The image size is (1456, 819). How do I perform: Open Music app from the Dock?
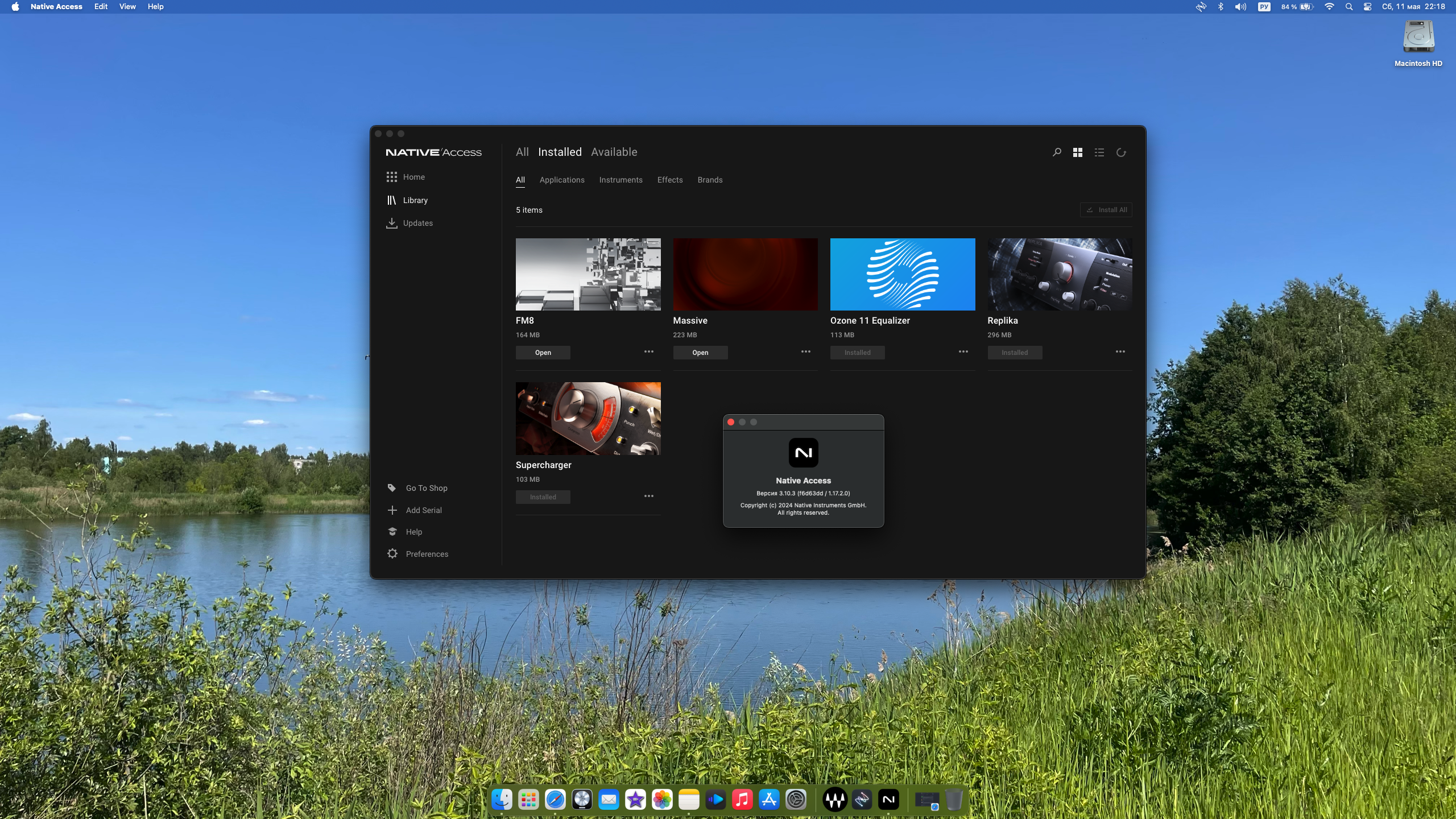click(742, 800)
